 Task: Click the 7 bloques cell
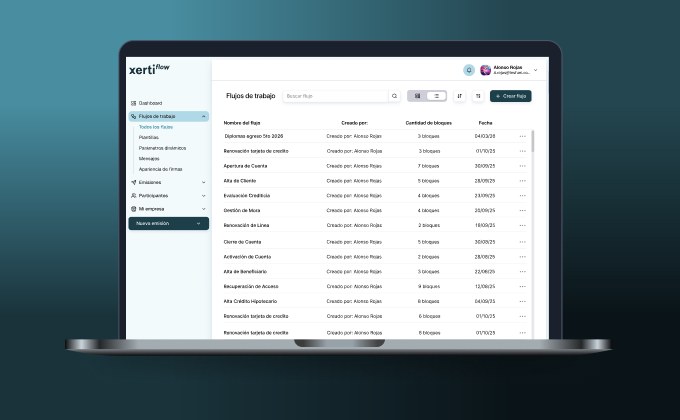[x=428, y=166]
